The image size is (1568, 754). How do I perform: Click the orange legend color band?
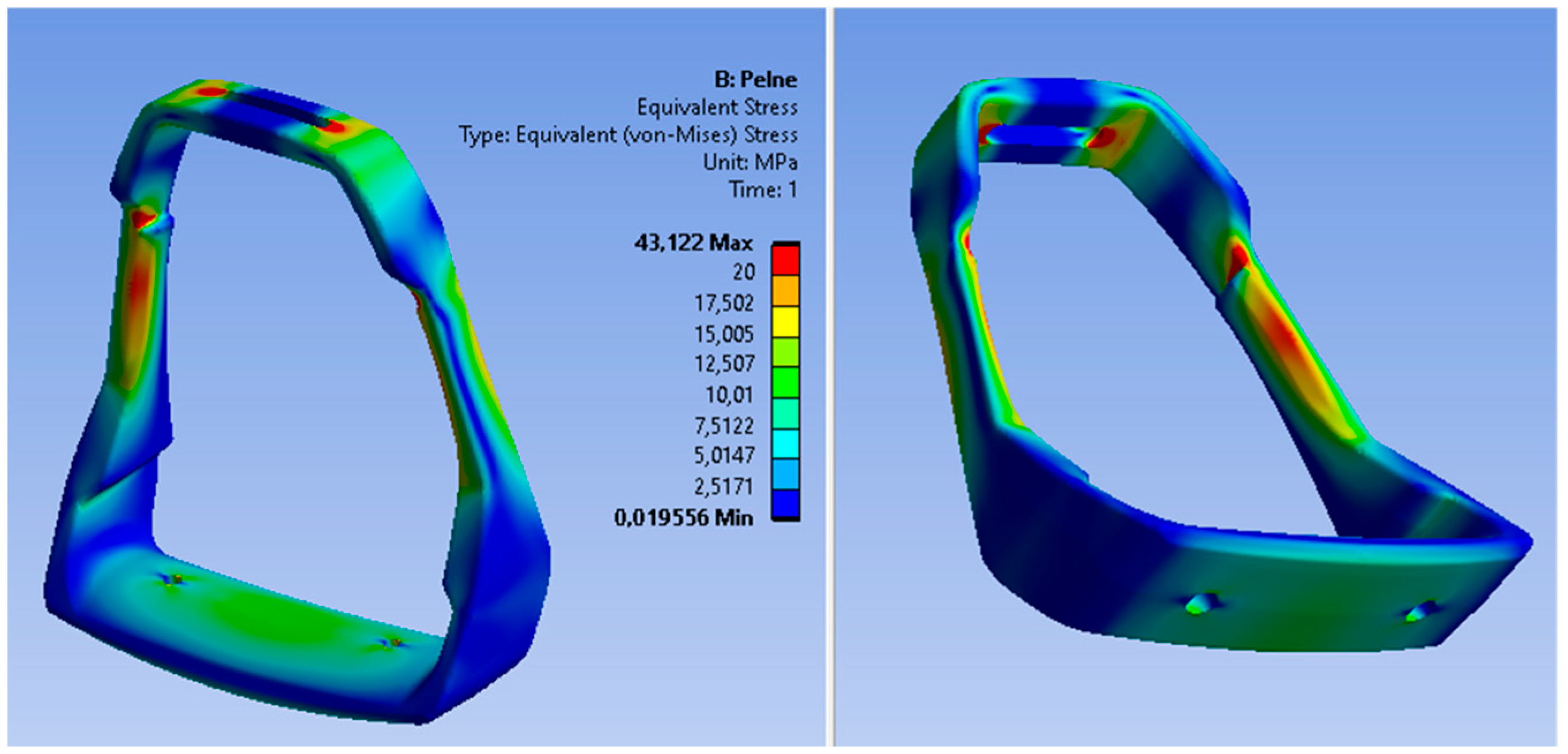coord(785,291)
